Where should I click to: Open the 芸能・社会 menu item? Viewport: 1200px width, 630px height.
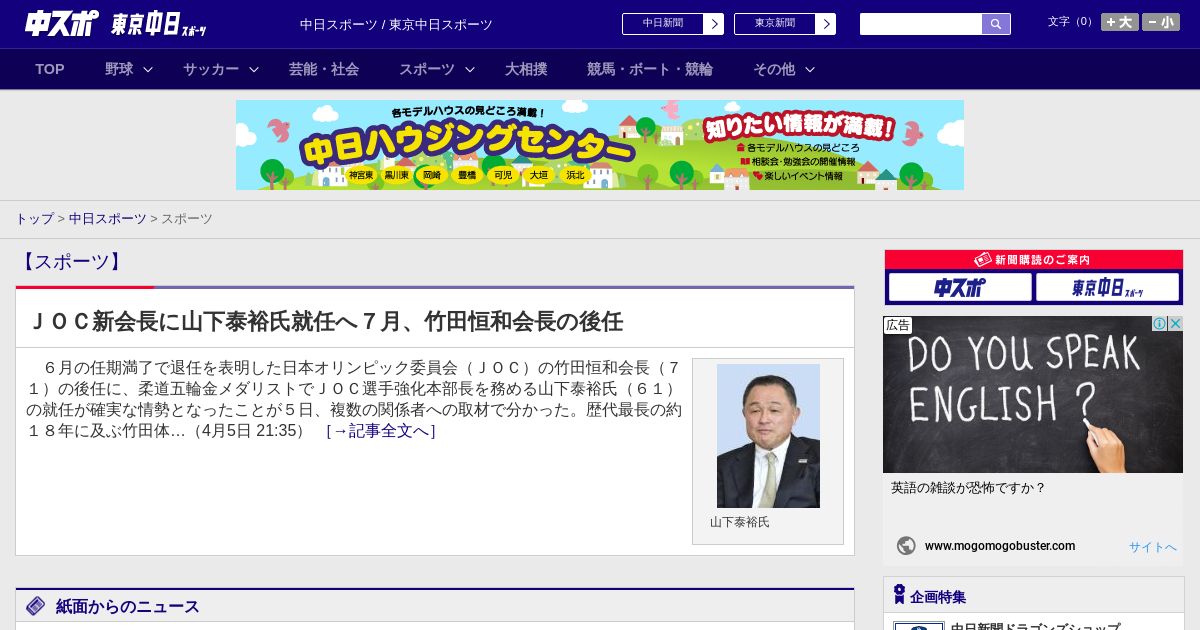324,69
